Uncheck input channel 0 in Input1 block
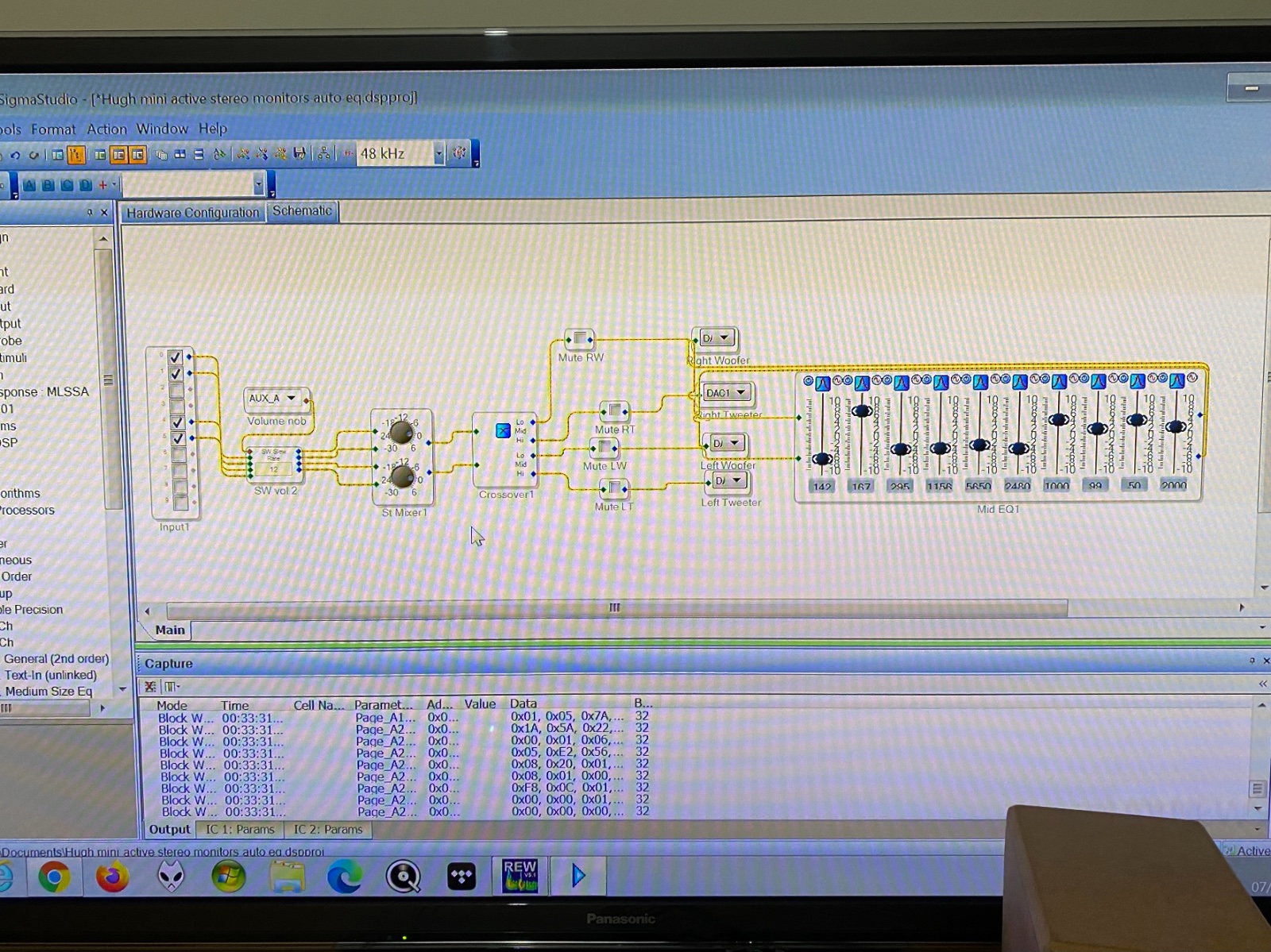1271x952 pixels. 176,357
